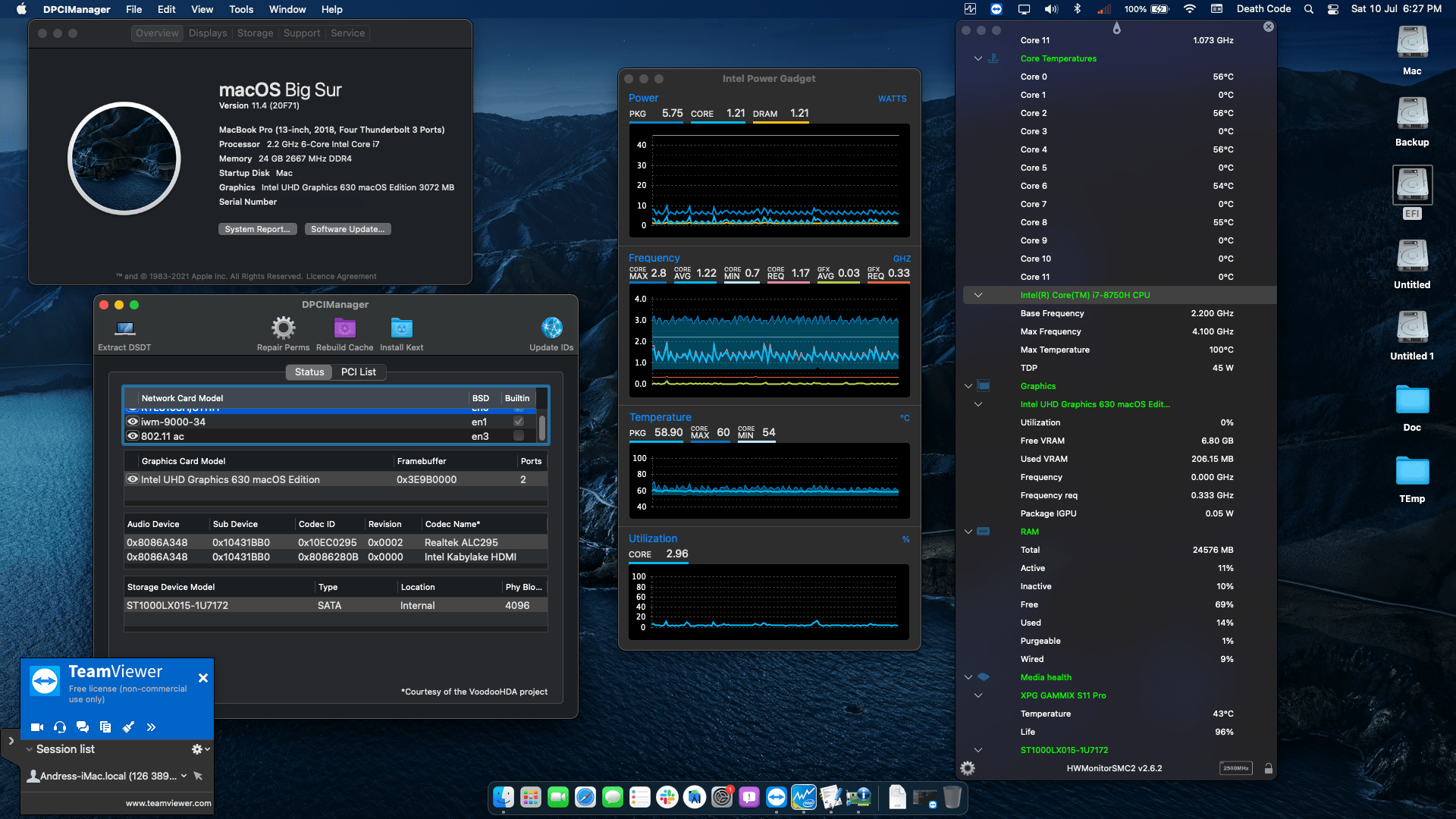This screenshot has width=1456, height=819.
Task: Click TeamViewer whiteboard brush icon
Action: pyautogui.click(x=128, y=727)
